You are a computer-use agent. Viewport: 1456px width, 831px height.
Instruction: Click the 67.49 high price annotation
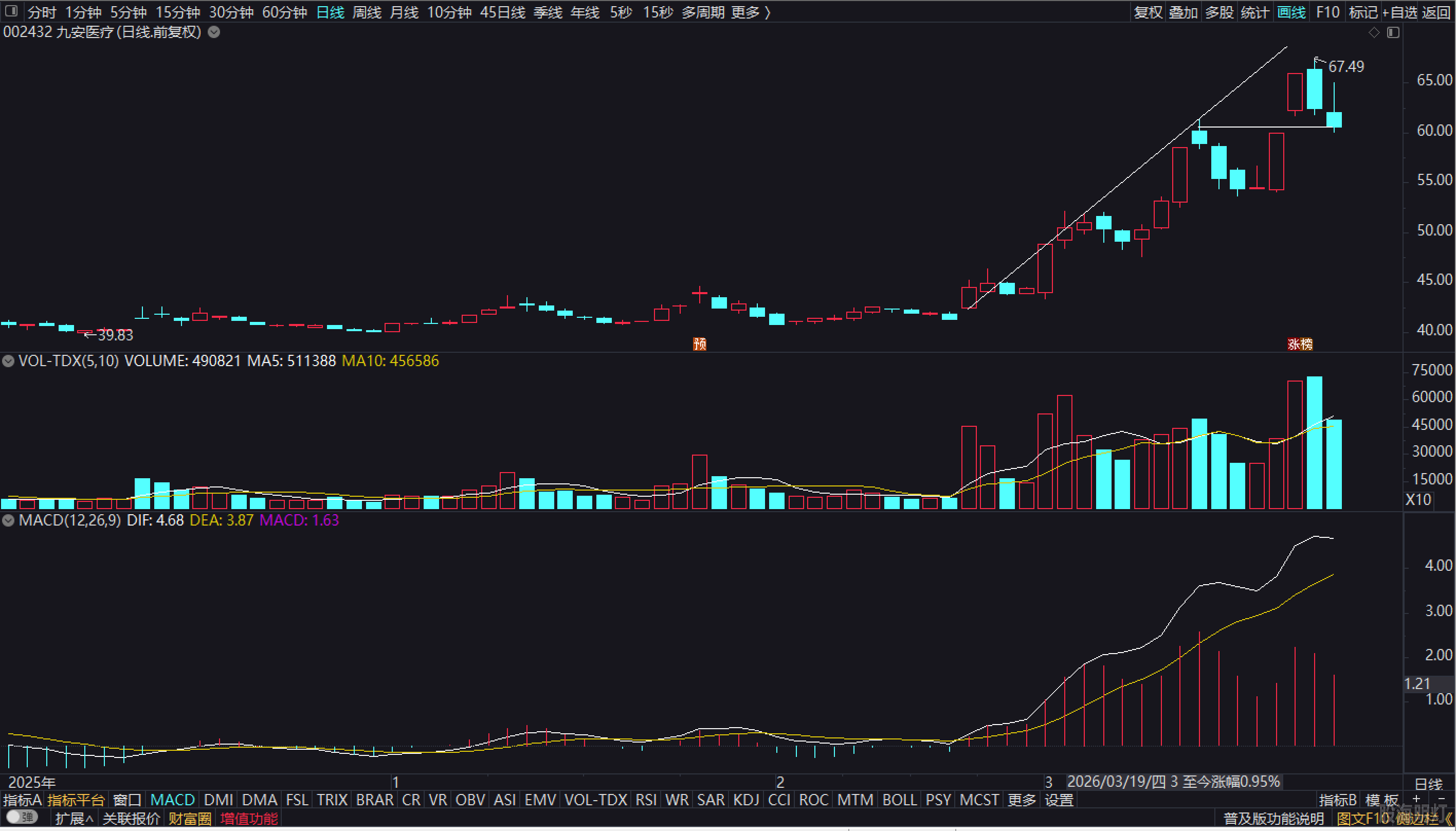pyautogui.click(x=1346, y=67)
